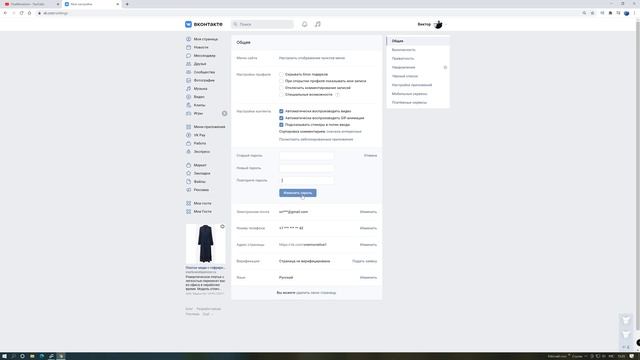Viewport: 640px width, 360px height.
Task: Select Чёрный список in settings side menu
Action: (x=418, y=76)
